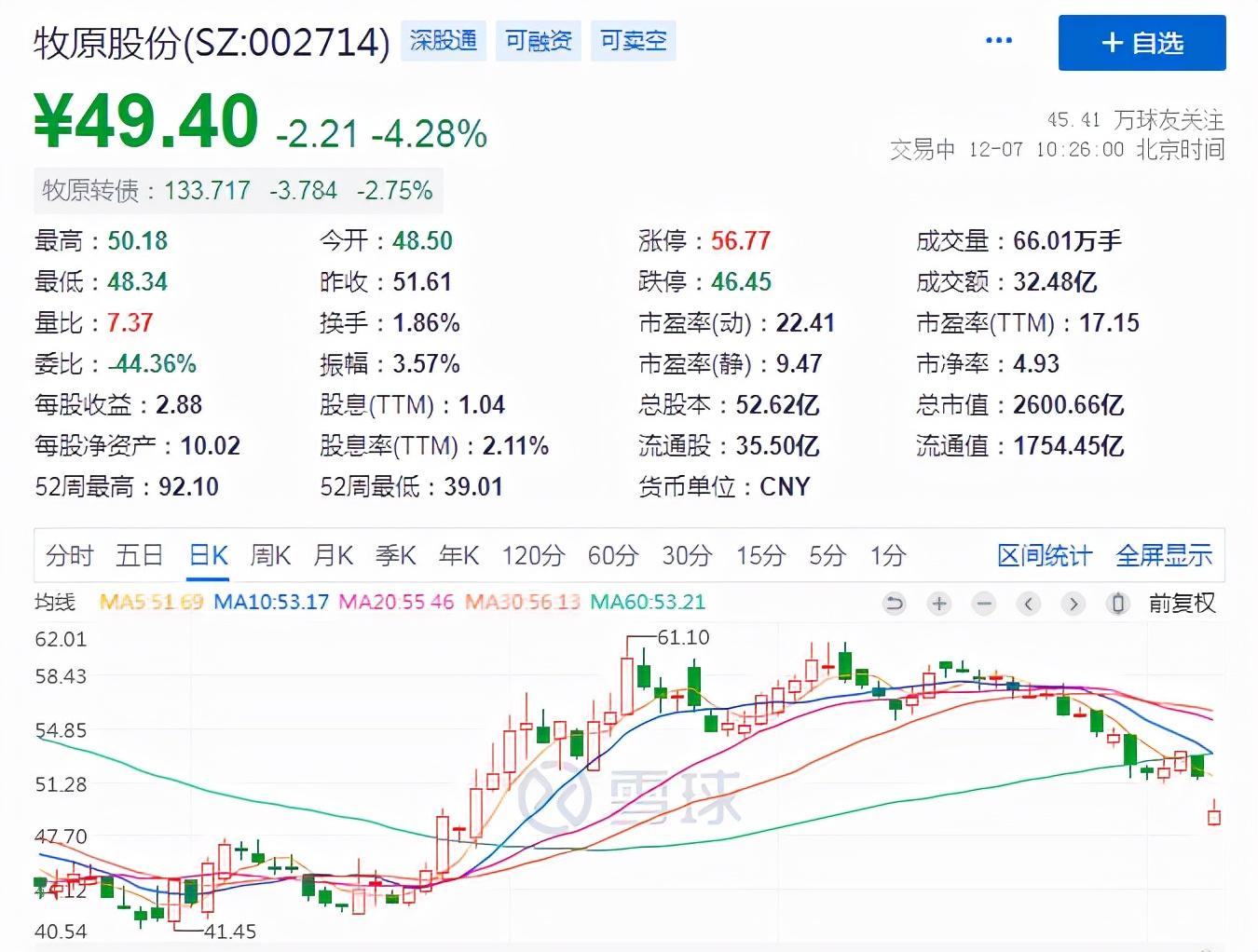The height and width of the screenshot is (952, 1258).
Task: Click the 振幅 value 3.57%
Action: [427, 364]
